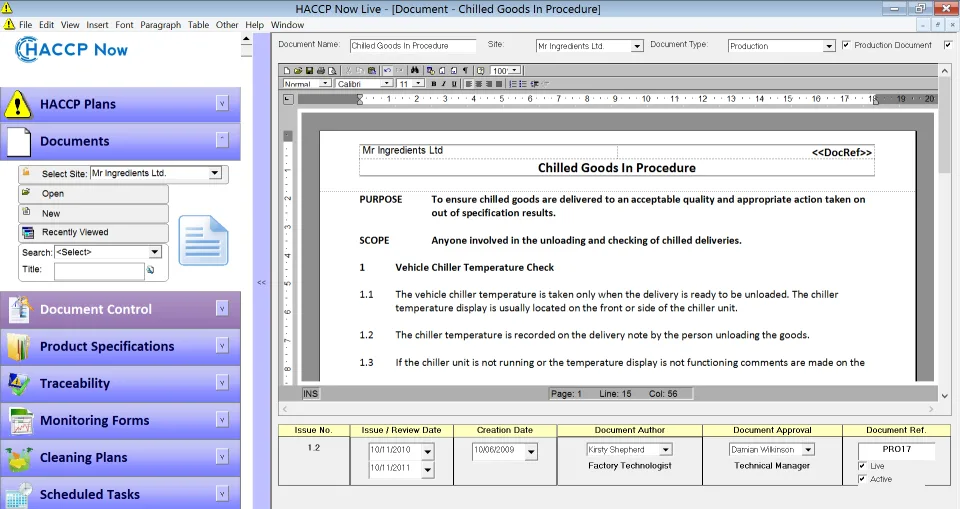Open a file via editor toolbar folder icon
The image size is (960, 509).
pos(298,70)
